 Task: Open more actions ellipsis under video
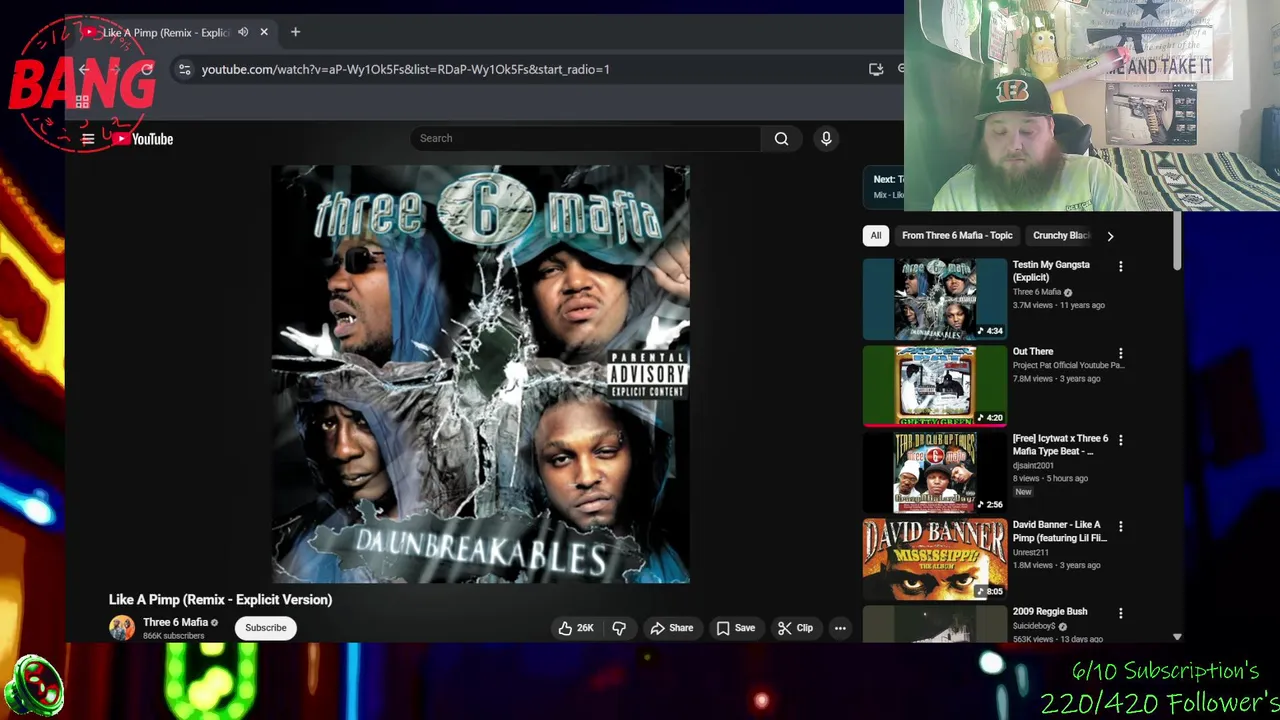pyautogui.click(x=840, y=628)
